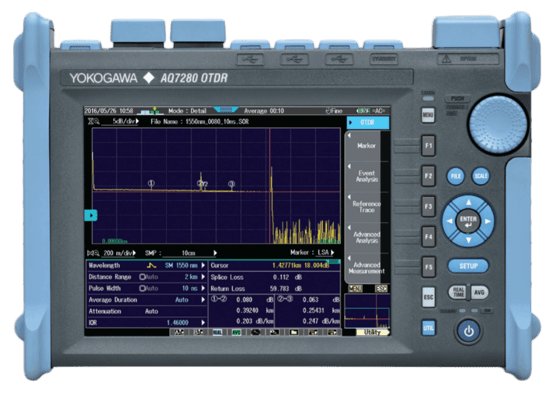Tap the MENU hardware key
Screen dimensions: 550x396
click(x=428, y=115)
